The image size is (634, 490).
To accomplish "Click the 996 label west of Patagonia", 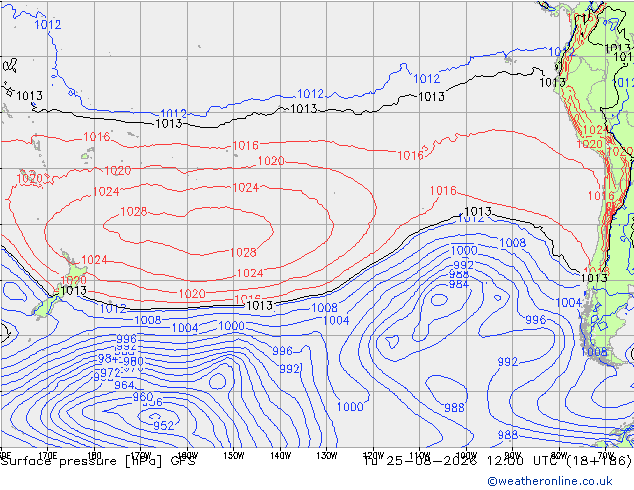I will [x=536, y=320].
